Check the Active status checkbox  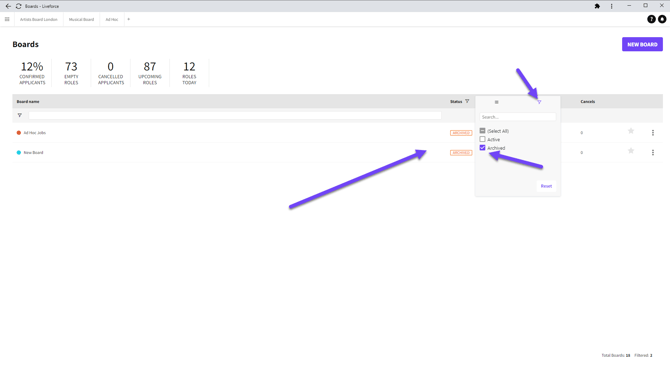[x=482, y=139]
